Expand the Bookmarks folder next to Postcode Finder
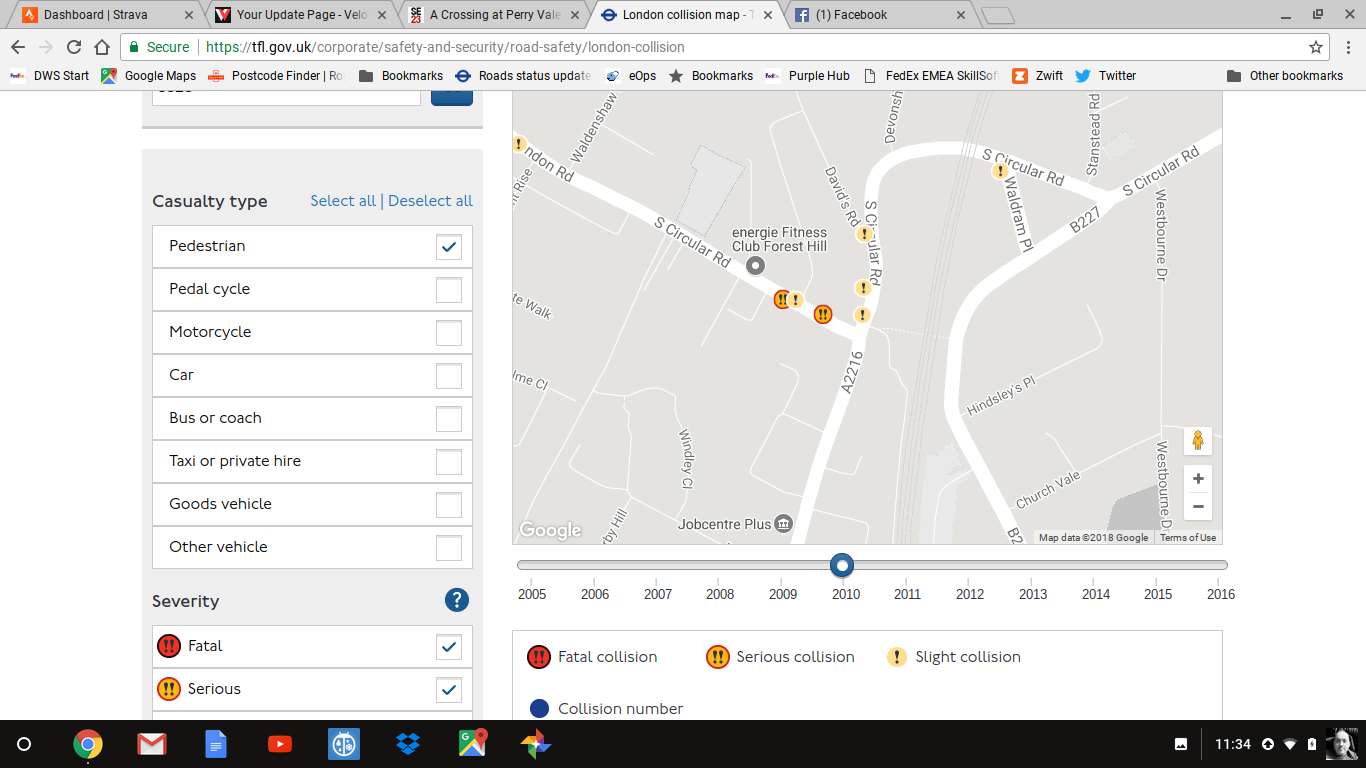Image resolution: width=1366 pixels, height=768 pixels. tap(401, 76)
